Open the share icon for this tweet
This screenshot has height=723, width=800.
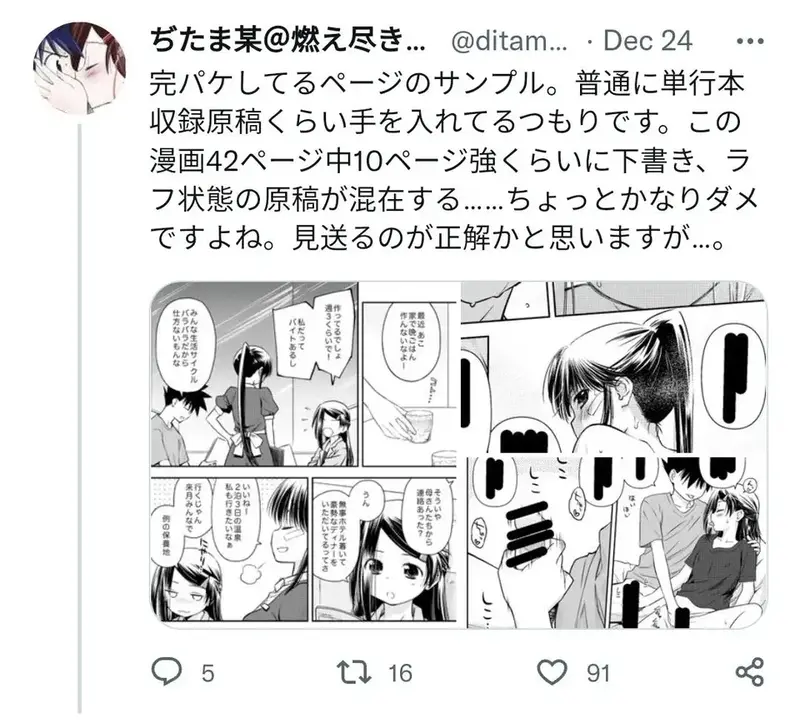pyautogui.click(x=749, y=672)
